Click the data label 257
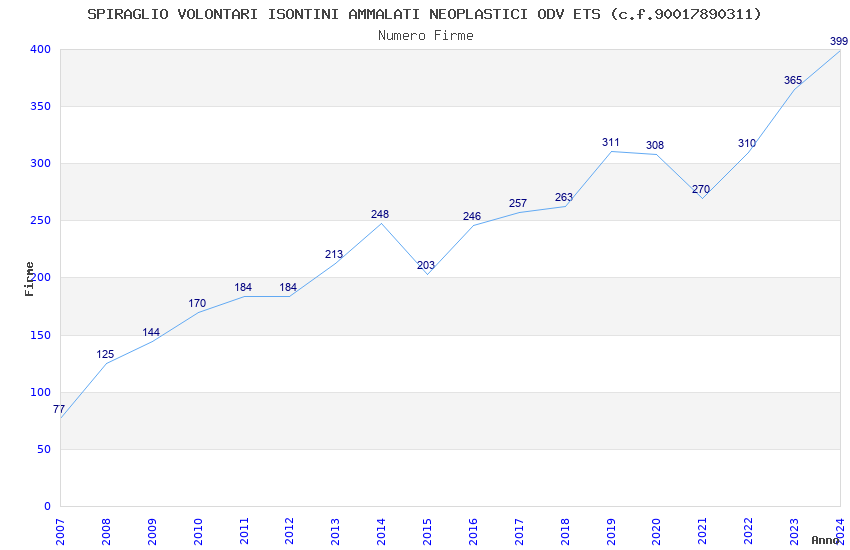This screenshot has height=550, width=850. coord(518,203)
